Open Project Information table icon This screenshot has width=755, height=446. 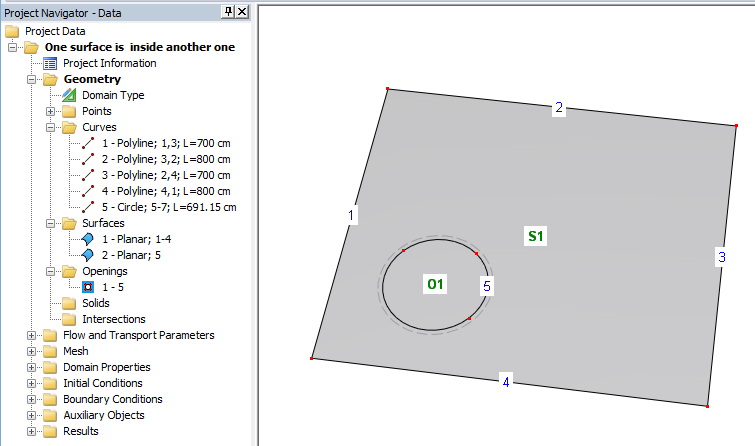50,63
